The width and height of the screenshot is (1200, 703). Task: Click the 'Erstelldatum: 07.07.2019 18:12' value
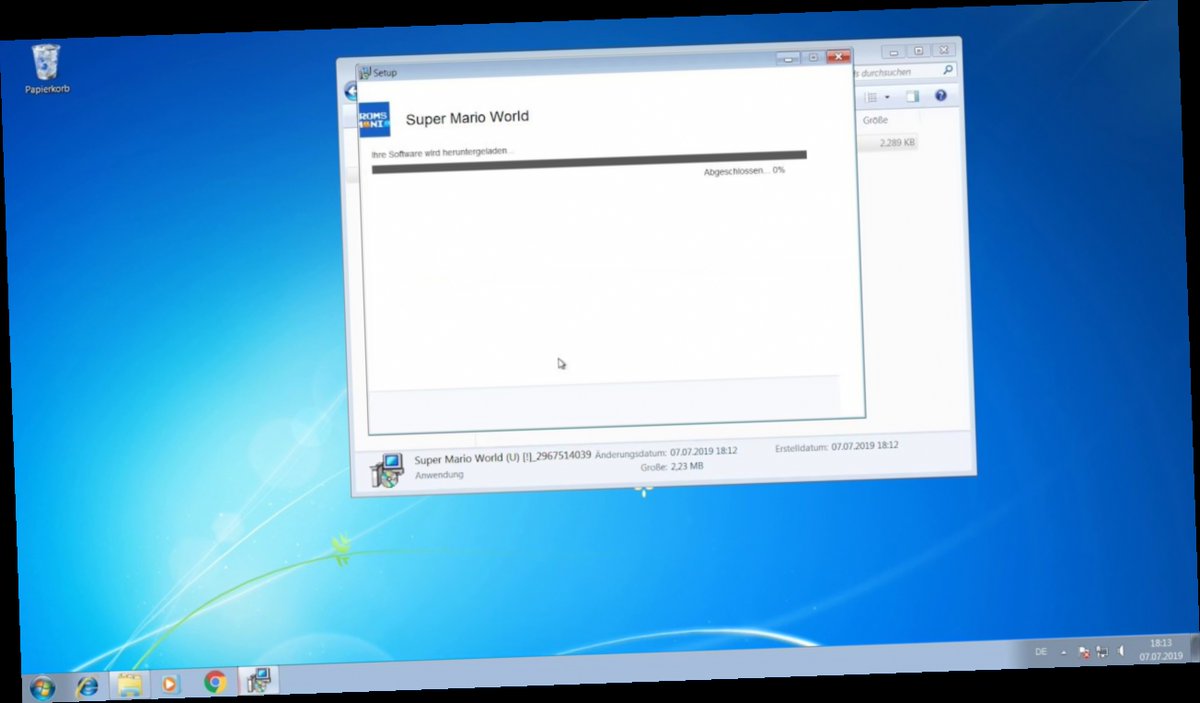pyautogui.click(x=836, y=446)
